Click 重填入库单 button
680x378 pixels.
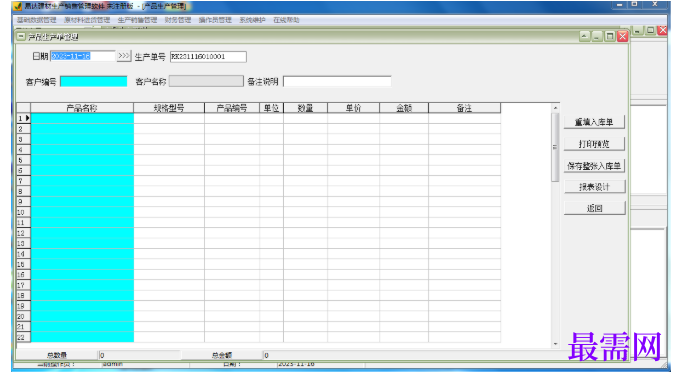pyautogui.click(x=594, y=122)
